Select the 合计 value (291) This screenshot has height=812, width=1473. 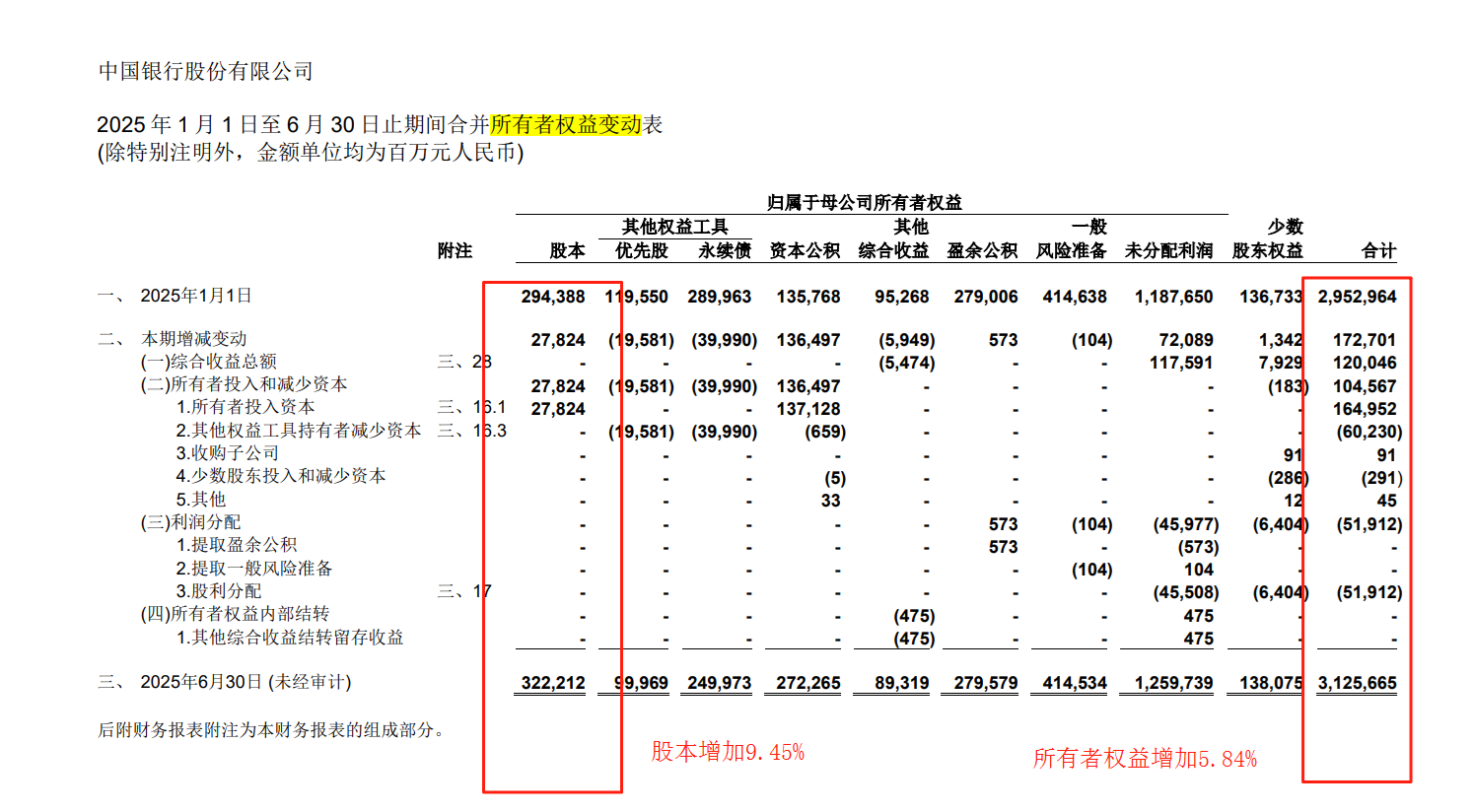(x=1381, y=478)
